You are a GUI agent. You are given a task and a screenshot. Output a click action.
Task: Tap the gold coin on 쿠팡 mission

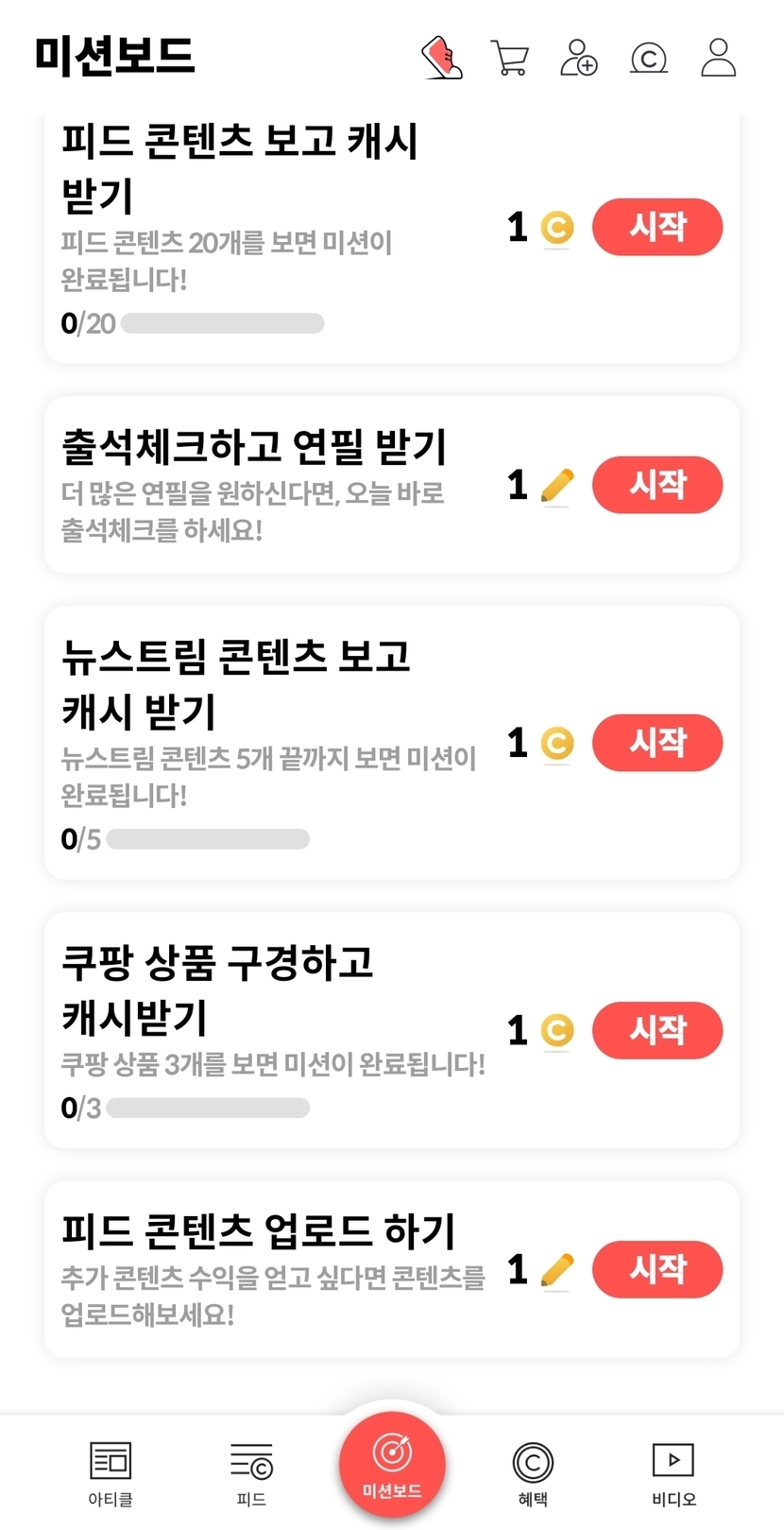(x=557, y=1030)
